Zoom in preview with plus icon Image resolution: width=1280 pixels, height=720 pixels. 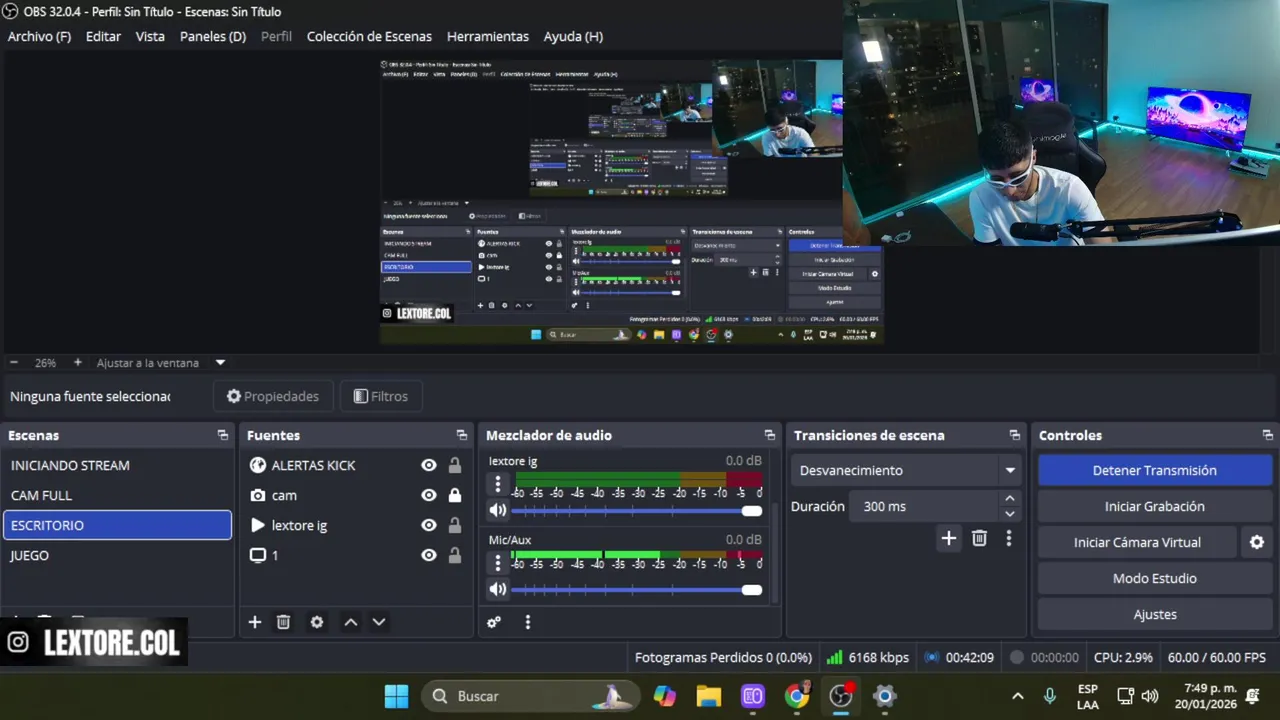pyautogui.click(x=78, y=362)
